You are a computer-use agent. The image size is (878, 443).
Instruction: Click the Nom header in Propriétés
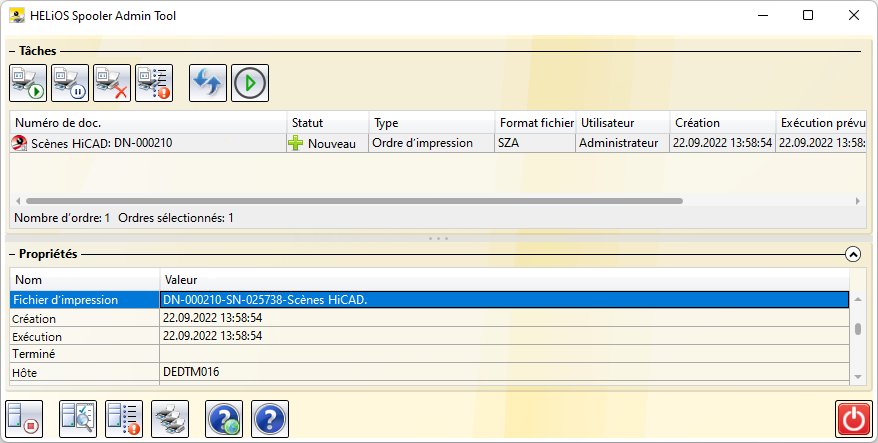(85, 279)
